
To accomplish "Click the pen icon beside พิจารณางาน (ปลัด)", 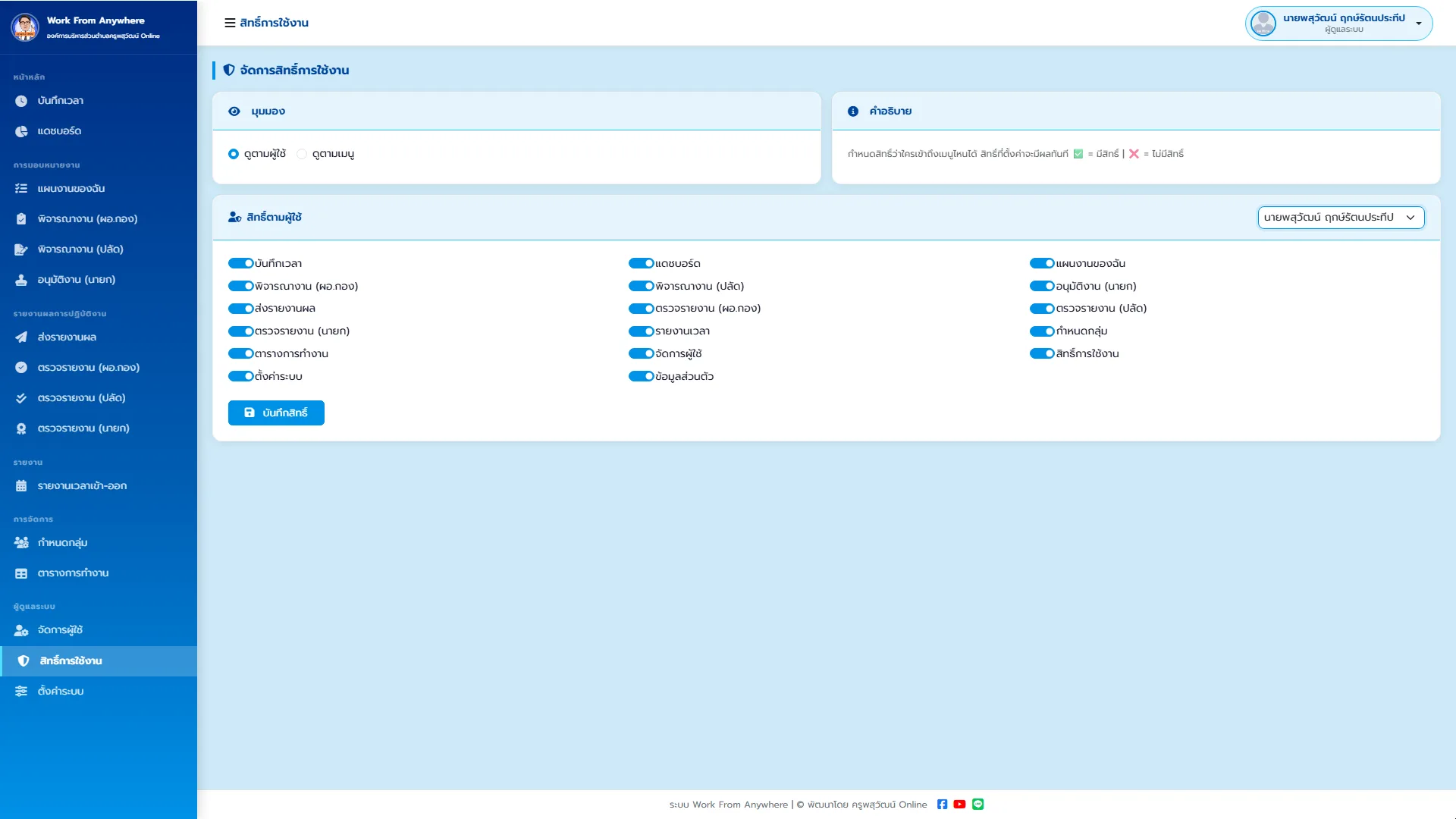I will tap(21, 249).
